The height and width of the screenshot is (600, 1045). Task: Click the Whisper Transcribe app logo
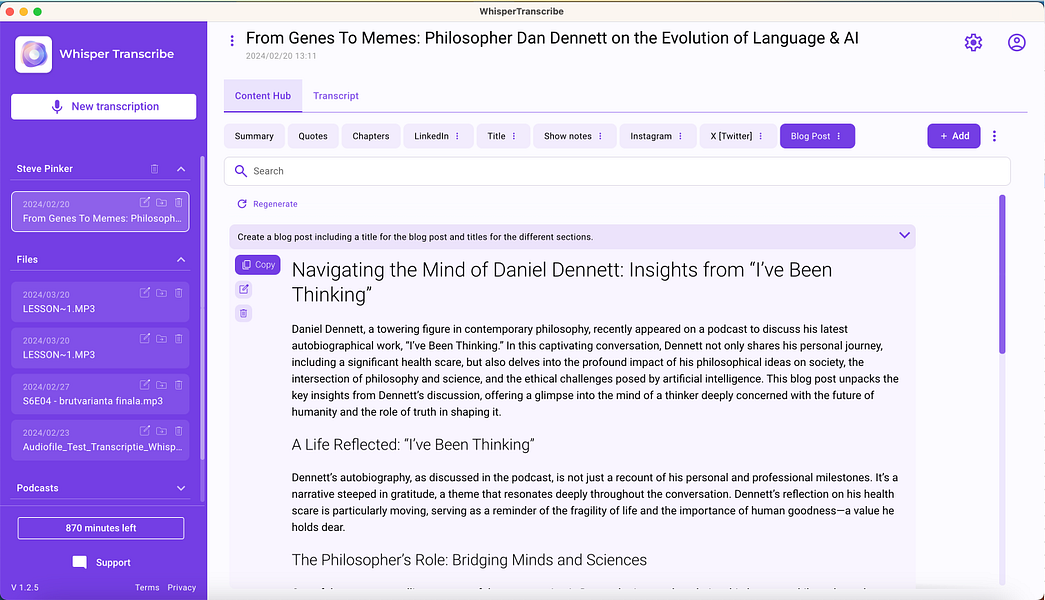(34, 54)
